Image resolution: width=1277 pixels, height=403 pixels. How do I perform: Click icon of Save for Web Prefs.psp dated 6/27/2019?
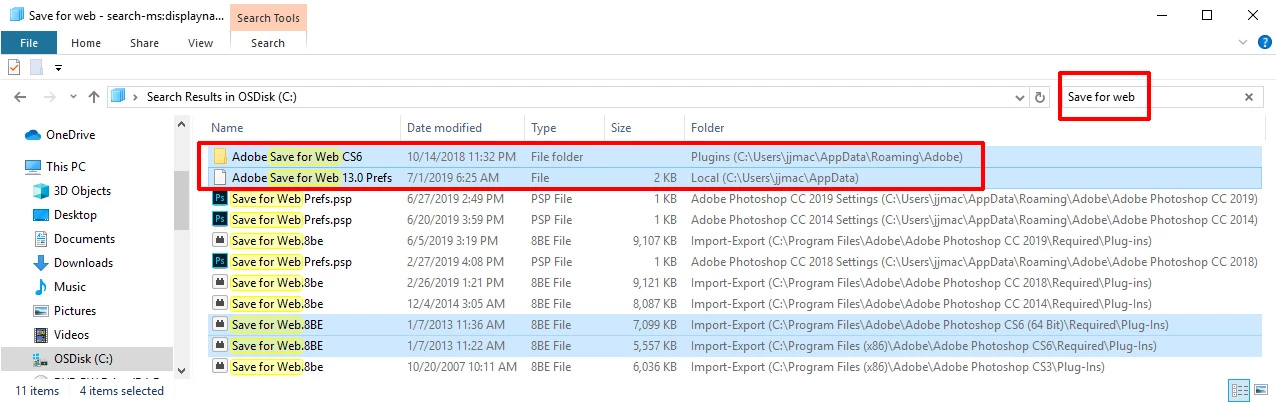(x=219, y=199)
